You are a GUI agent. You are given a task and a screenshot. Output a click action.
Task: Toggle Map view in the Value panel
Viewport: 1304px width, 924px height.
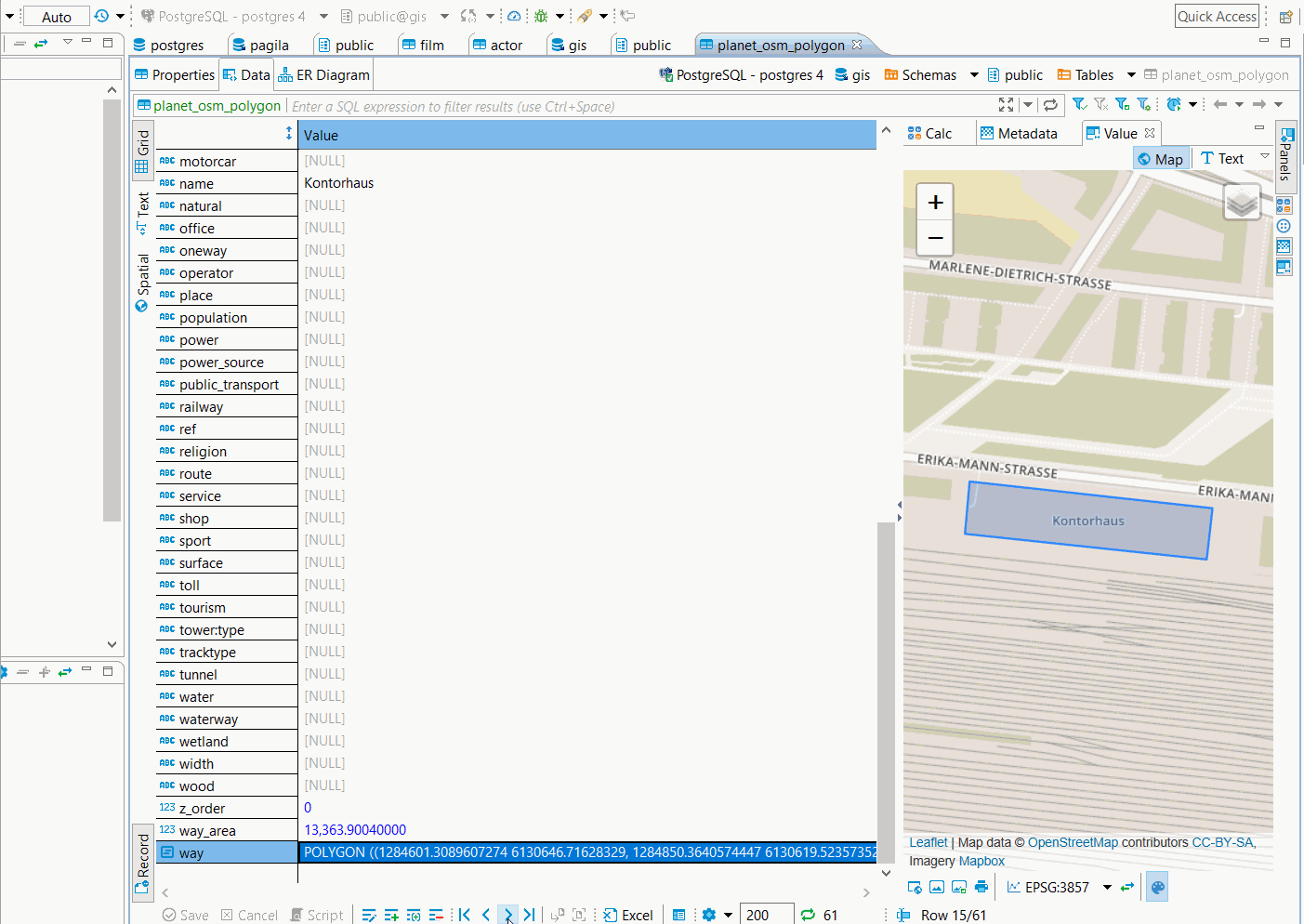pos(1160,158)
